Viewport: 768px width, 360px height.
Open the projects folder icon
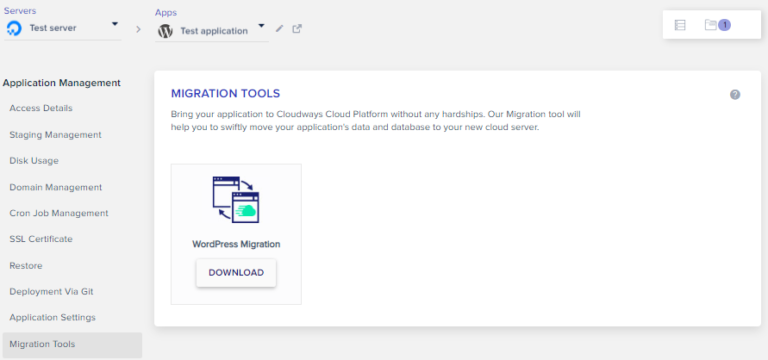pyautogui.click(x=710, y=24)
